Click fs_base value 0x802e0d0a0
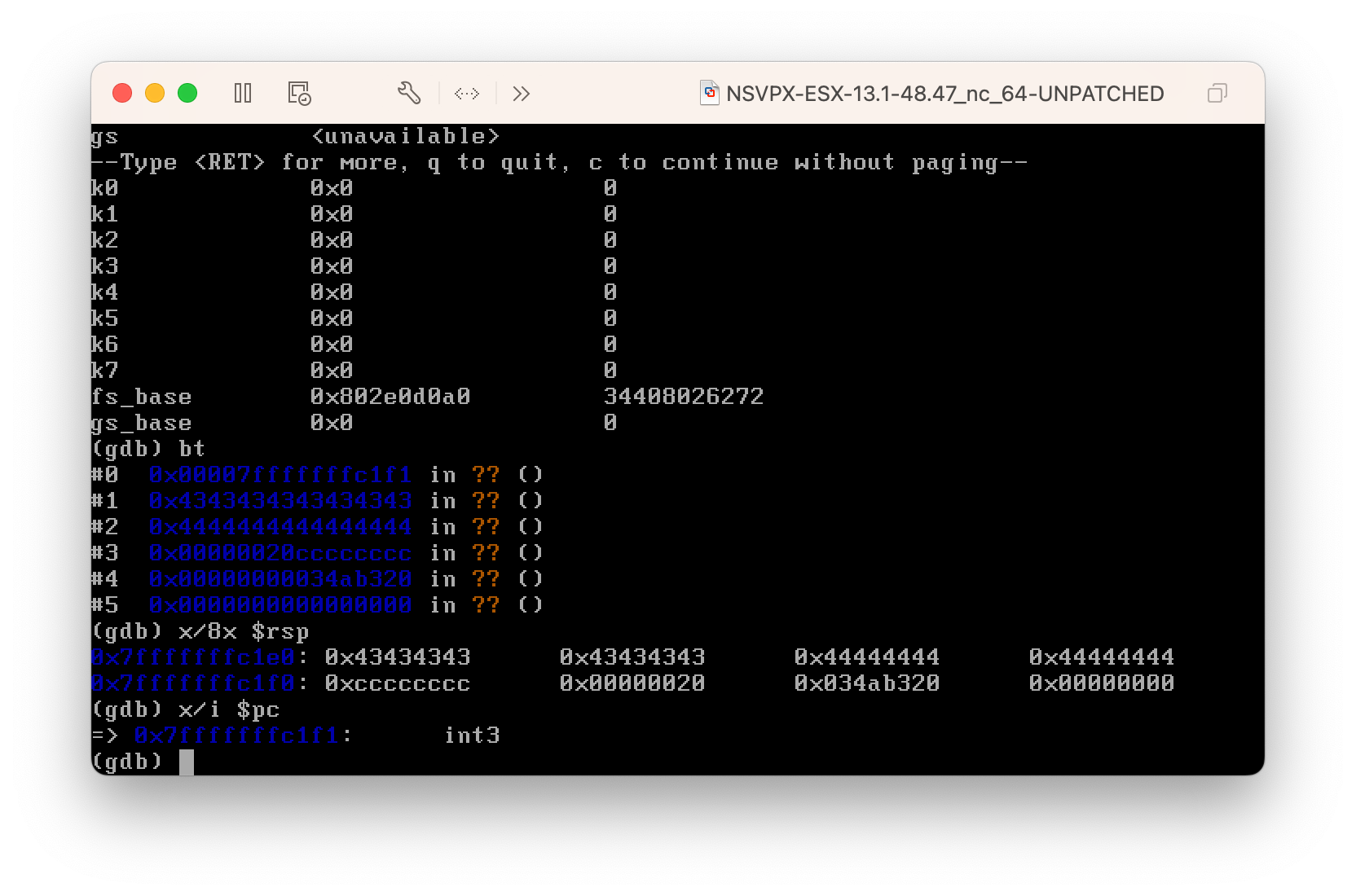The width and height of the screenshot is (1356, 896). tap(390, 397)
